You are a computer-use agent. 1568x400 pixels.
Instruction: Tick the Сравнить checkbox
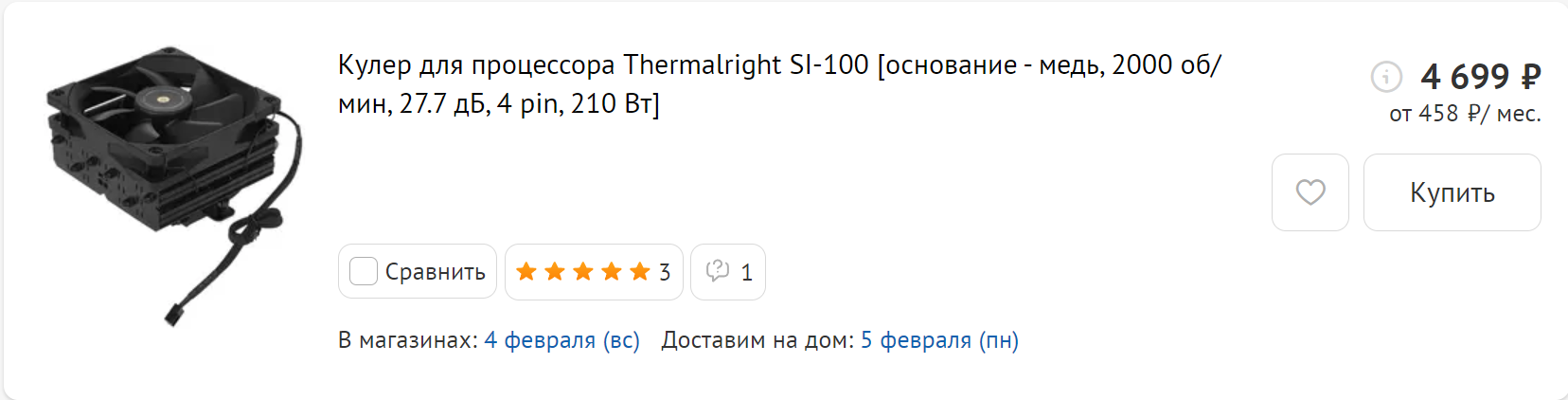(364, 272)
